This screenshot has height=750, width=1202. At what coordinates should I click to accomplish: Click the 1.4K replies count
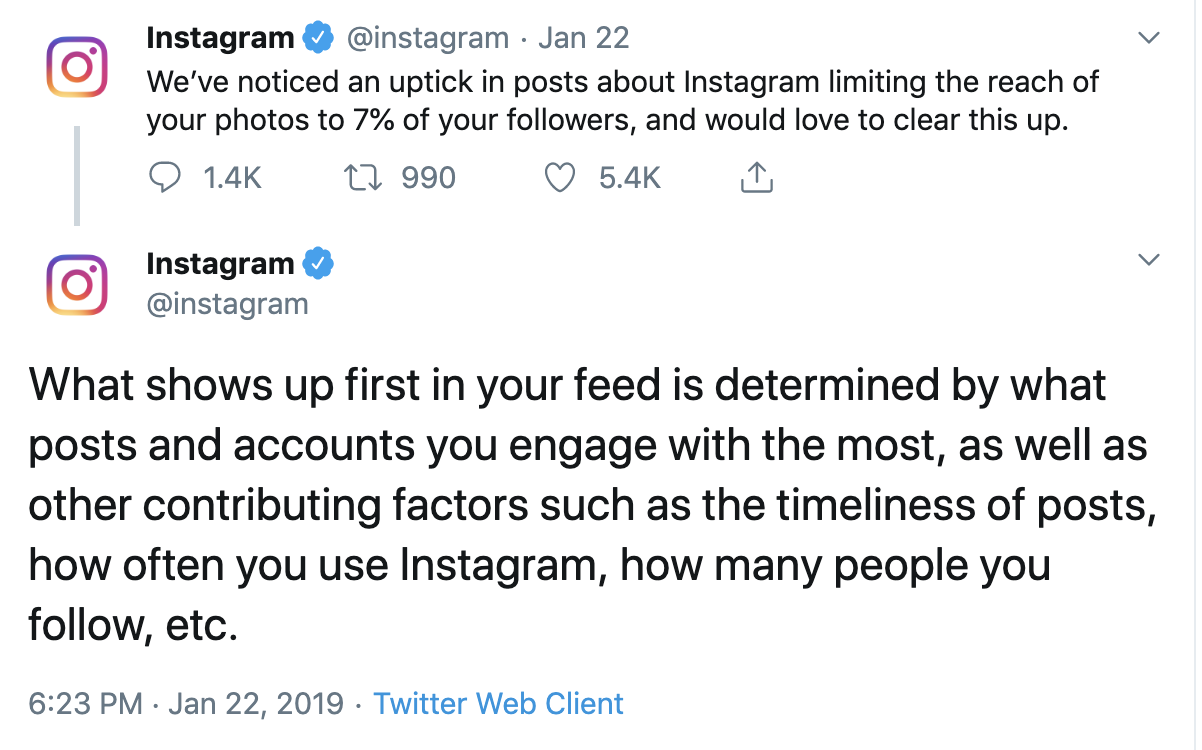(232, 178)
